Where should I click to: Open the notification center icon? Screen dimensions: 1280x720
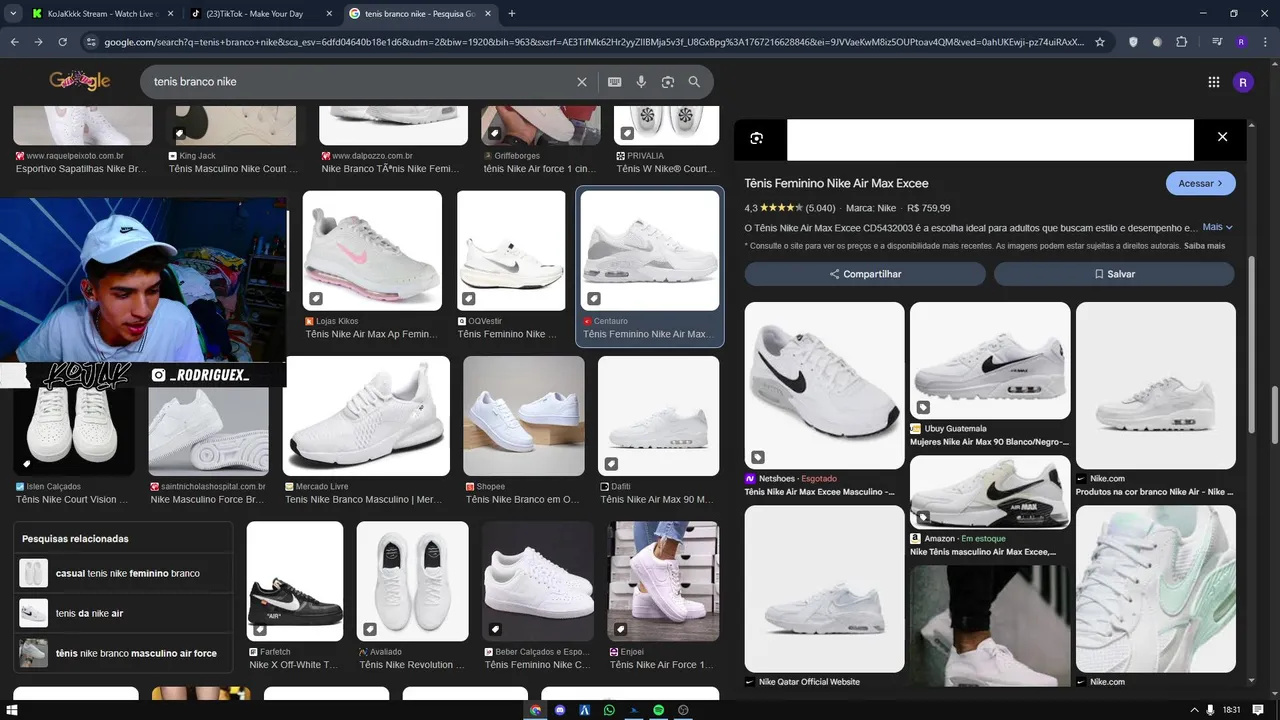click(x=1260, y=710)
